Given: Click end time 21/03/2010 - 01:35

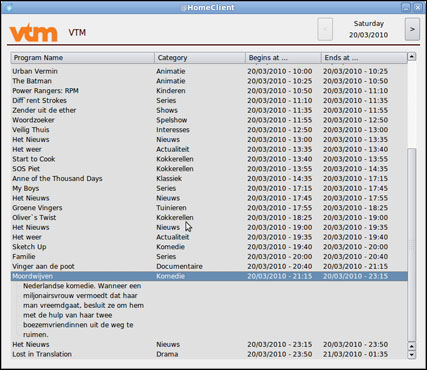Looking at the screenshot, I should pyautogui.click(x=355, y=354).
